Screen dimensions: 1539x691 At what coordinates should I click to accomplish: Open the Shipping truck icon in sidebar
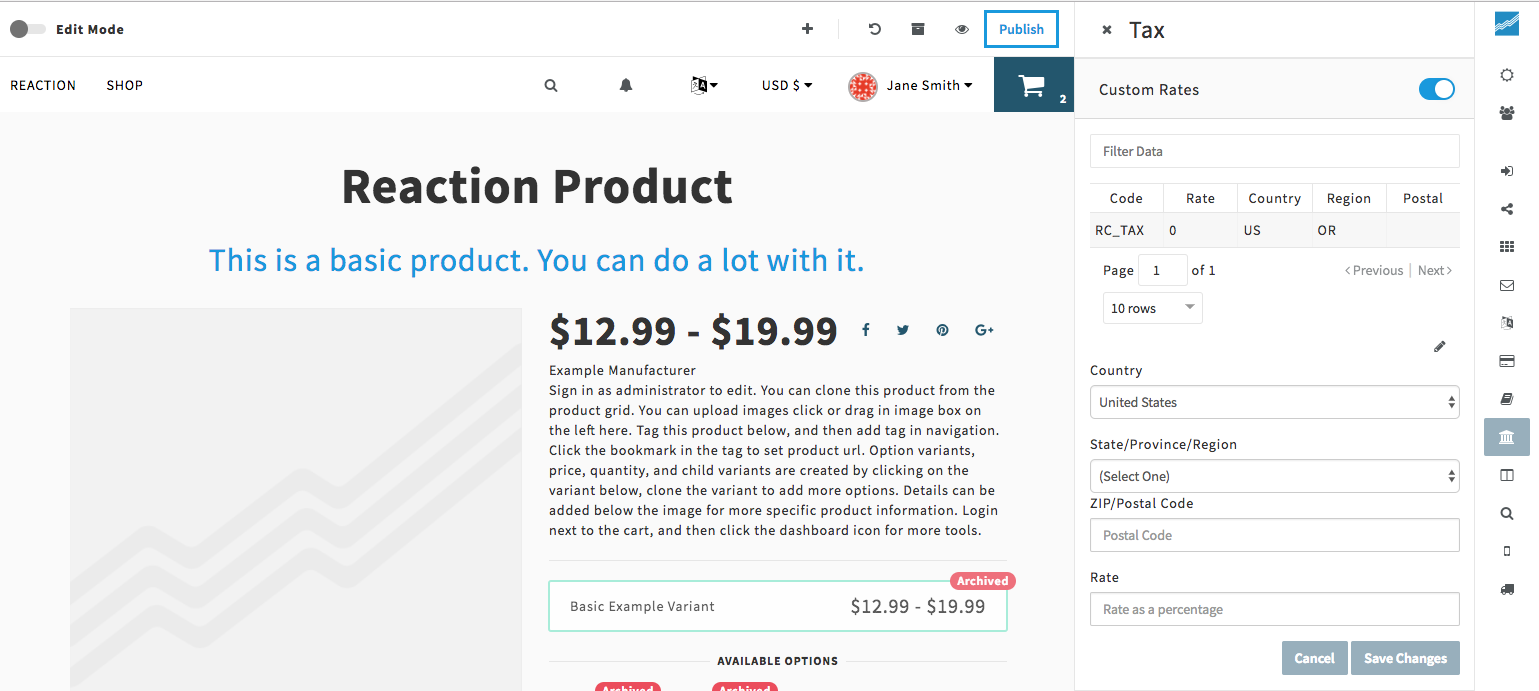[x=1507, y=590]
